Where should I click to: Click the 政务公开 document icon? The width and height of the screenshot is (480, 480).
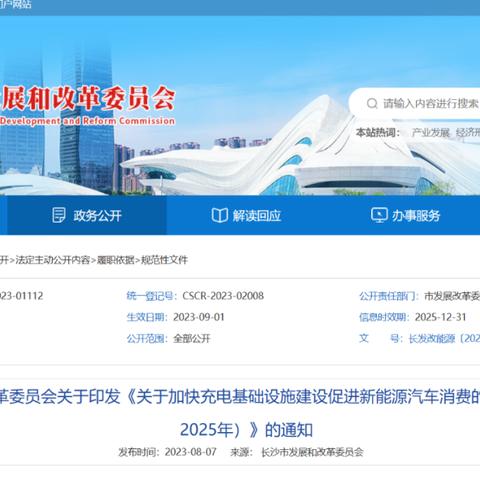[59, 215]
